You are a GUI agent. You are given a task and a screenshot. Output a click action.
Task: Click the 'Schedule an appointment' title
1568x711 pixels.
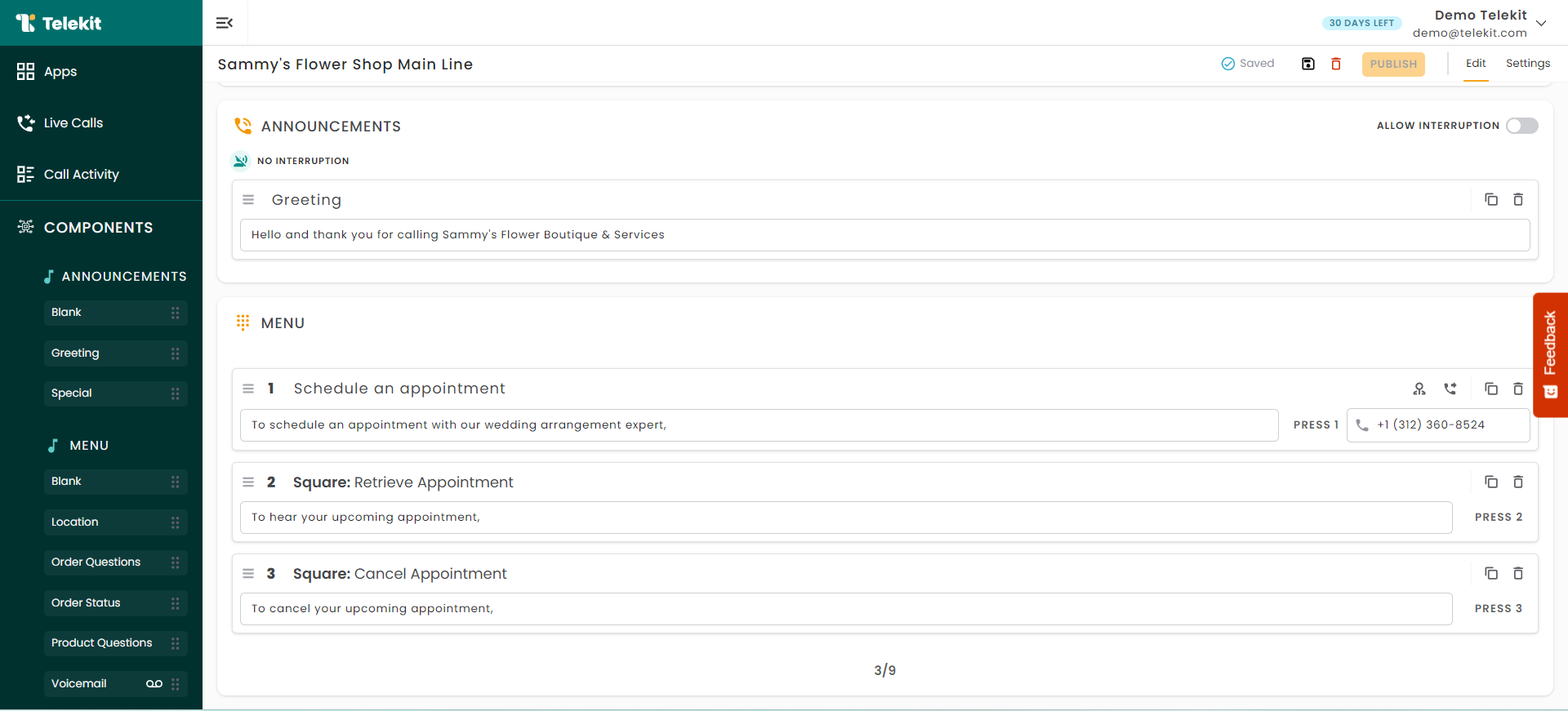[x=399, y=389]
